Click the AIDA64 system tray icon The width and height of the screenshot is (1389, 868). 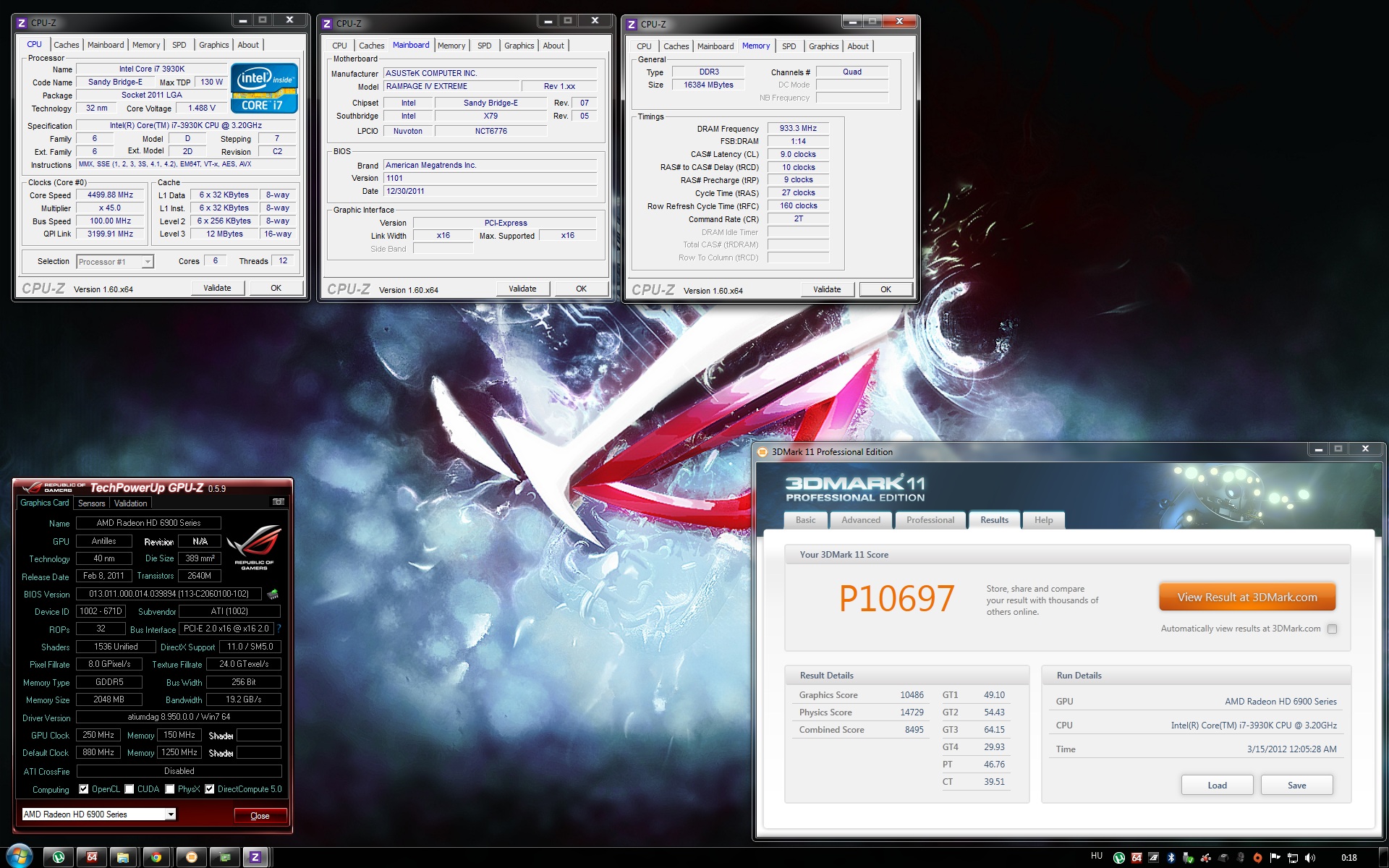tap(1137, 858)
